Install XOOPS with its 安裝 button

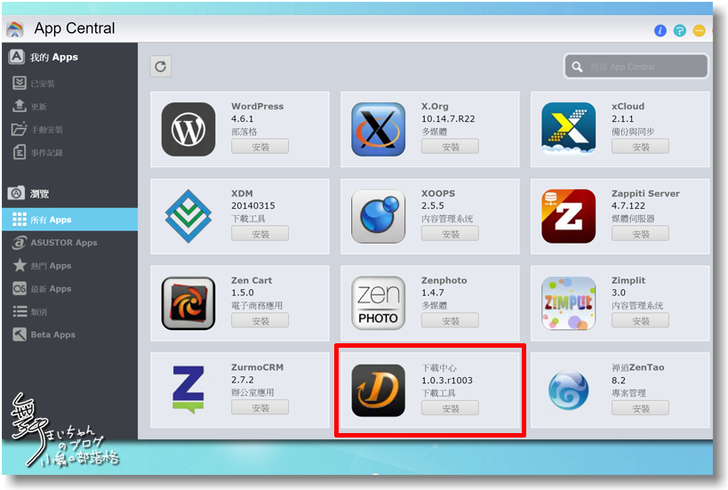pos(450,234)
